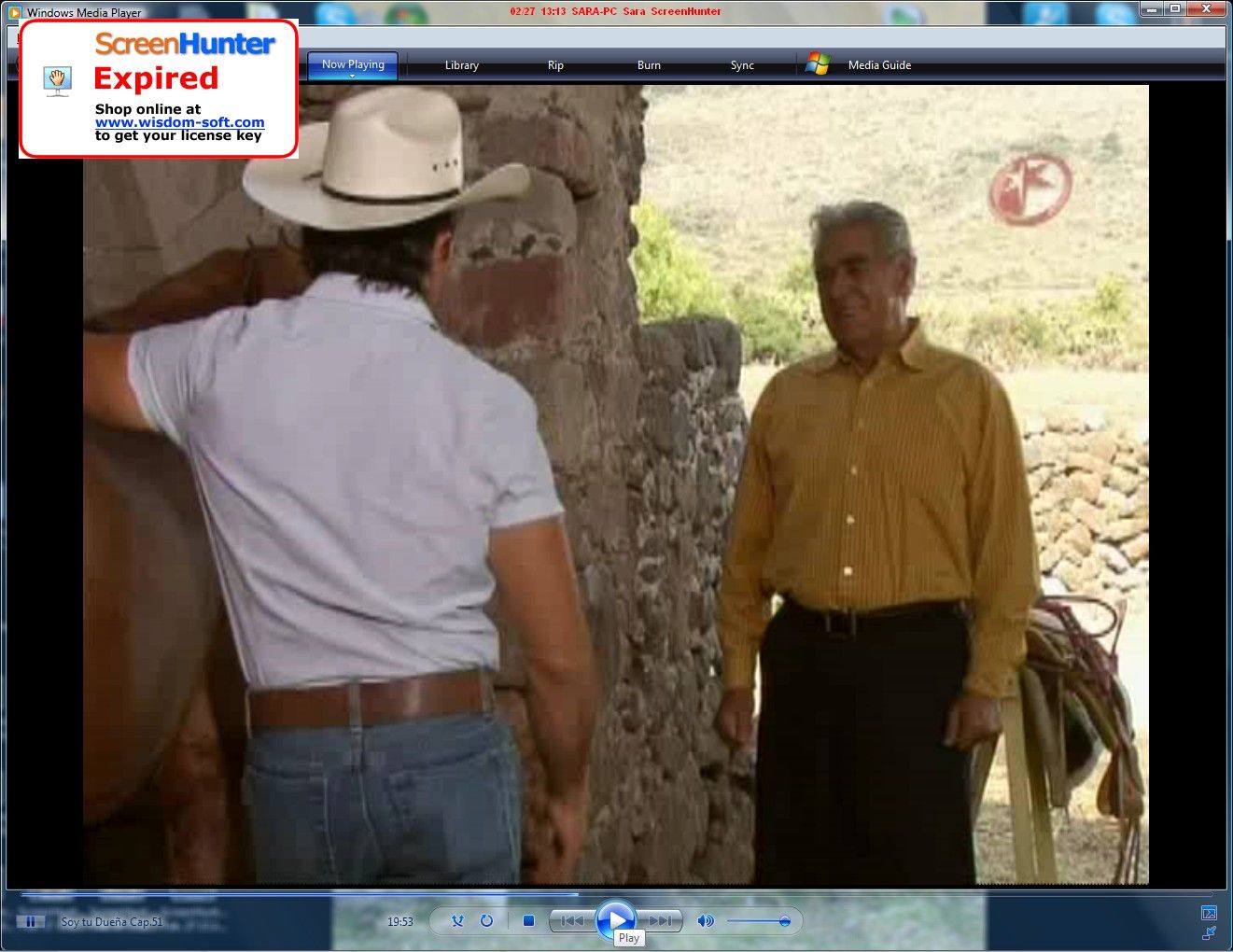Mute the speaker volume
1233x952 pixels.
pyautogui.click(x=706, y=921)
